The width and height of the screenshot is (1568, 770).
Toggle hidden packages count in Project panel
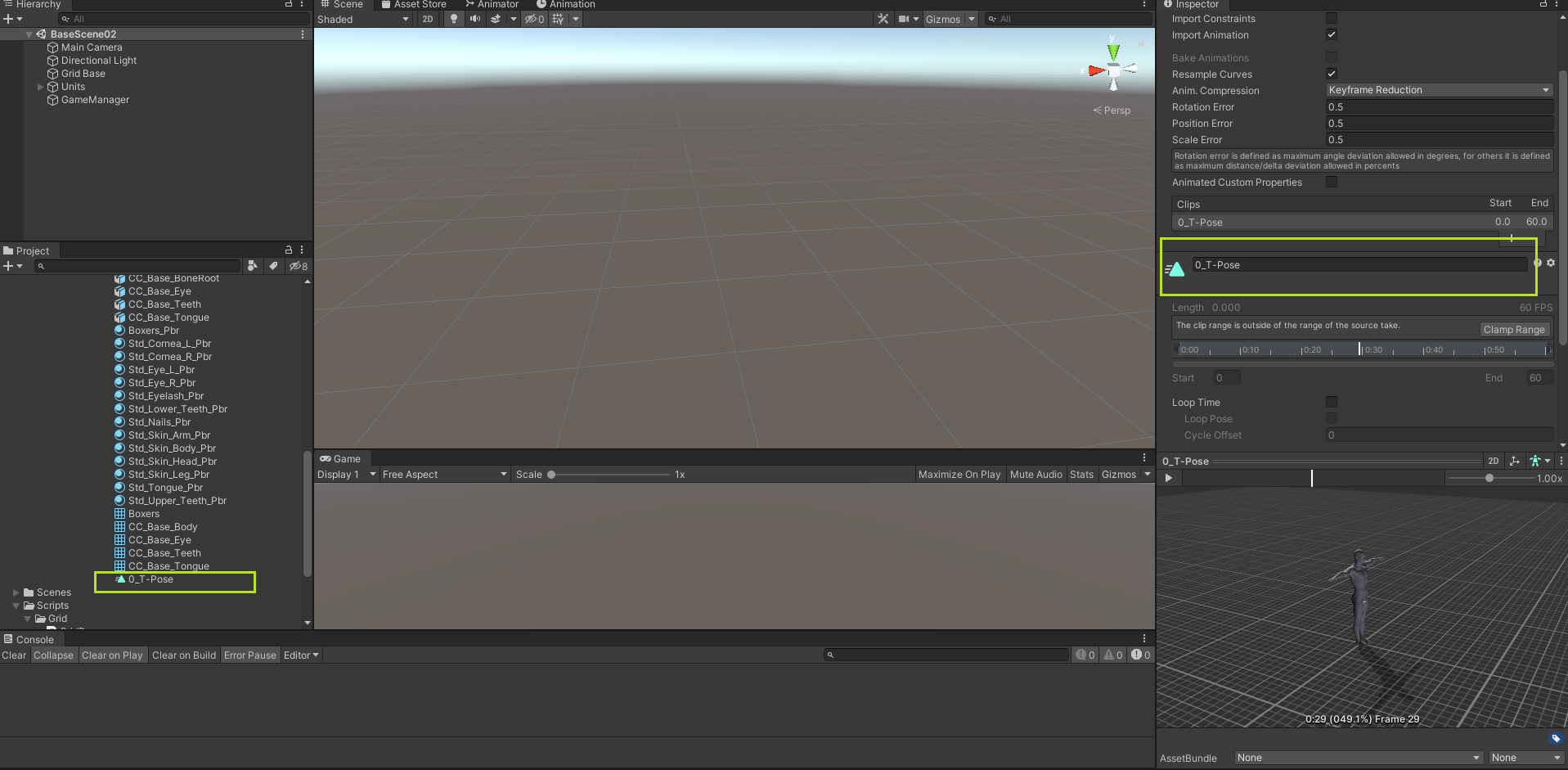coord(299,266)
